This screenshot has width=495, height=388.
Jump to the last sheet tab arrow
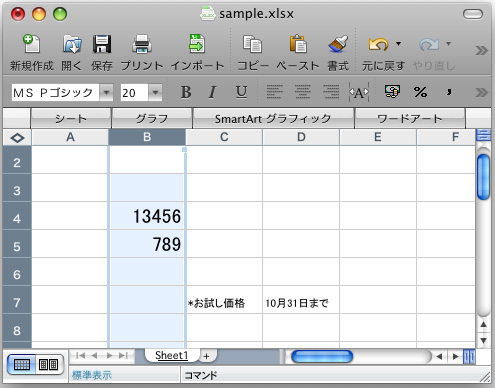coord(123,355)
